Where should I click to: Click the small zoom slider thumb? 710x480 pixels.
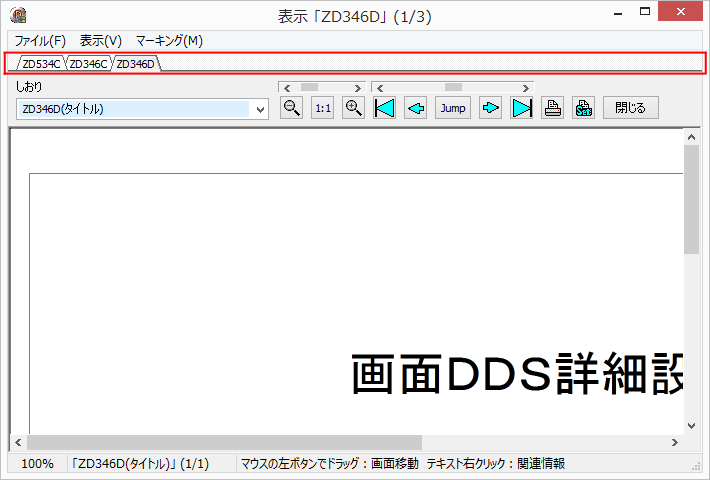(310, 87)
